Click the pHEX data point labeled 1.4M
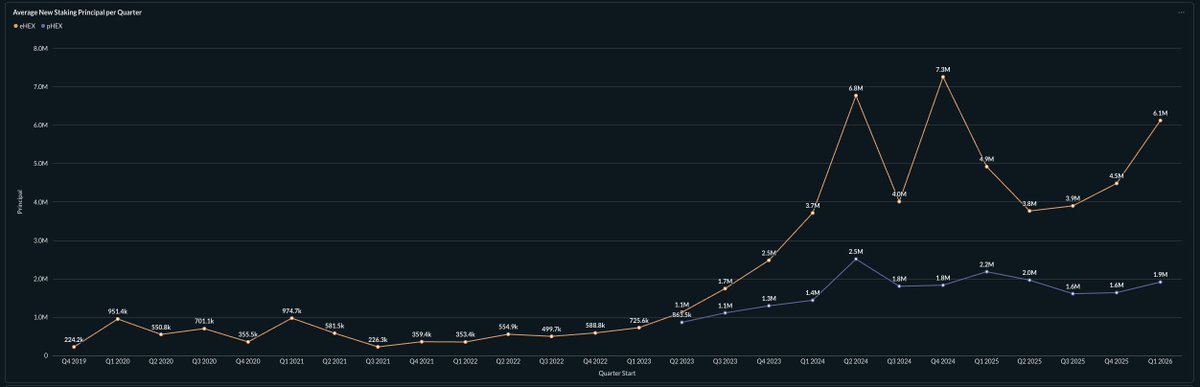Screen dimensions: 1200x387 click(x=812, y=300)
